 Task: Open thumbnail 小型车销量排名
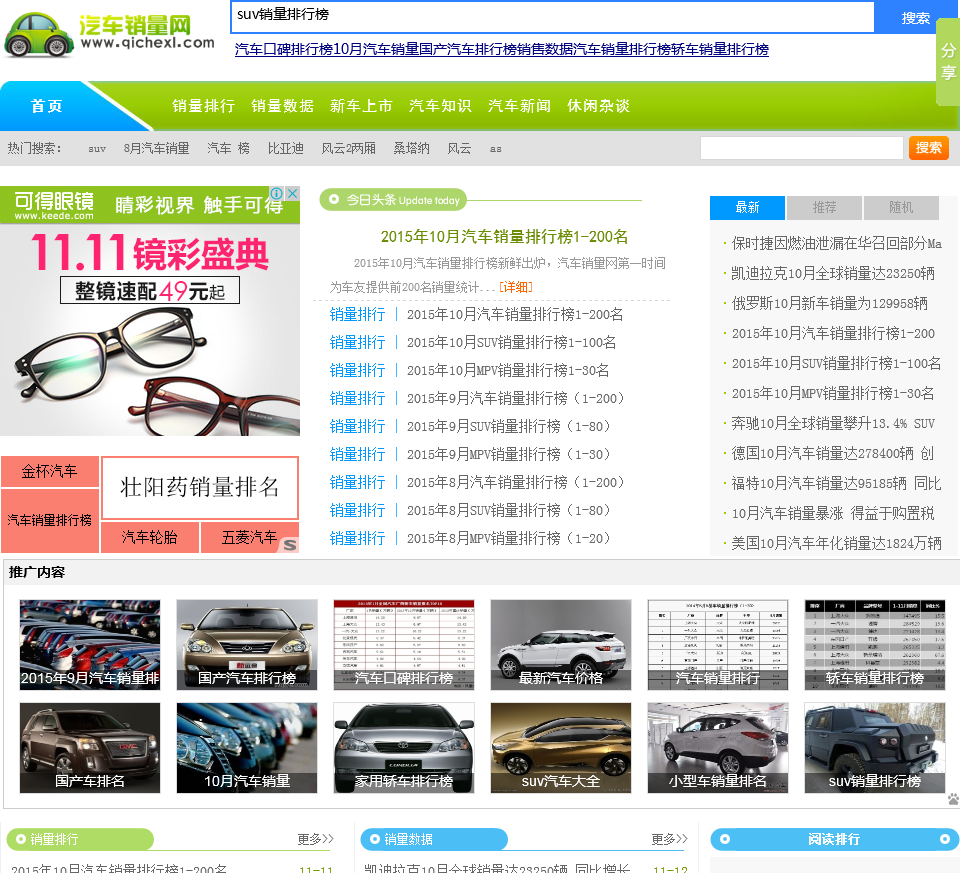coord(718,747)
